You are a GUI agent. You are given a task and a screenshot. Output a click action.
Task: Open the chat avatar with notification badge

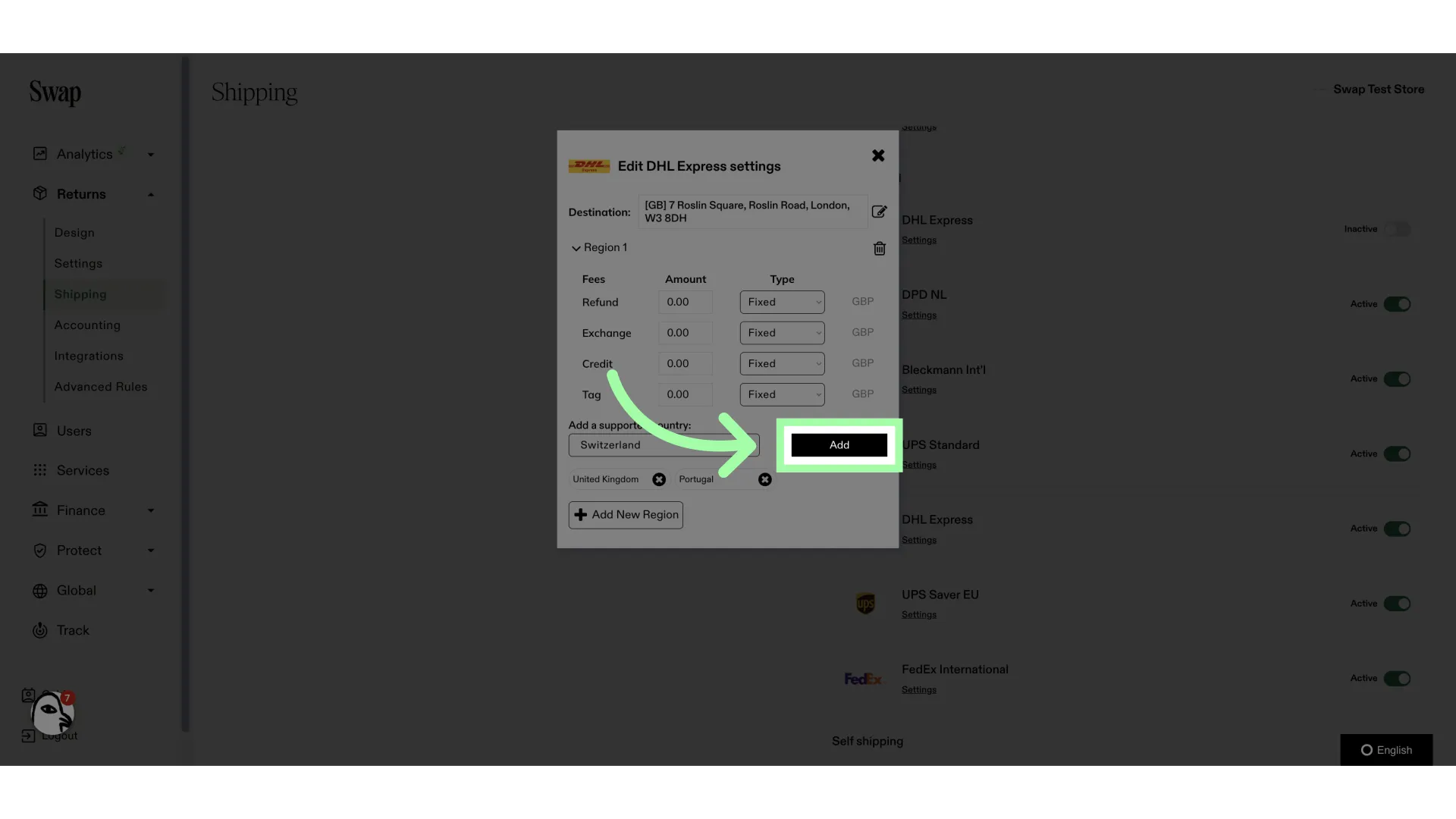(x=52, y=713)
